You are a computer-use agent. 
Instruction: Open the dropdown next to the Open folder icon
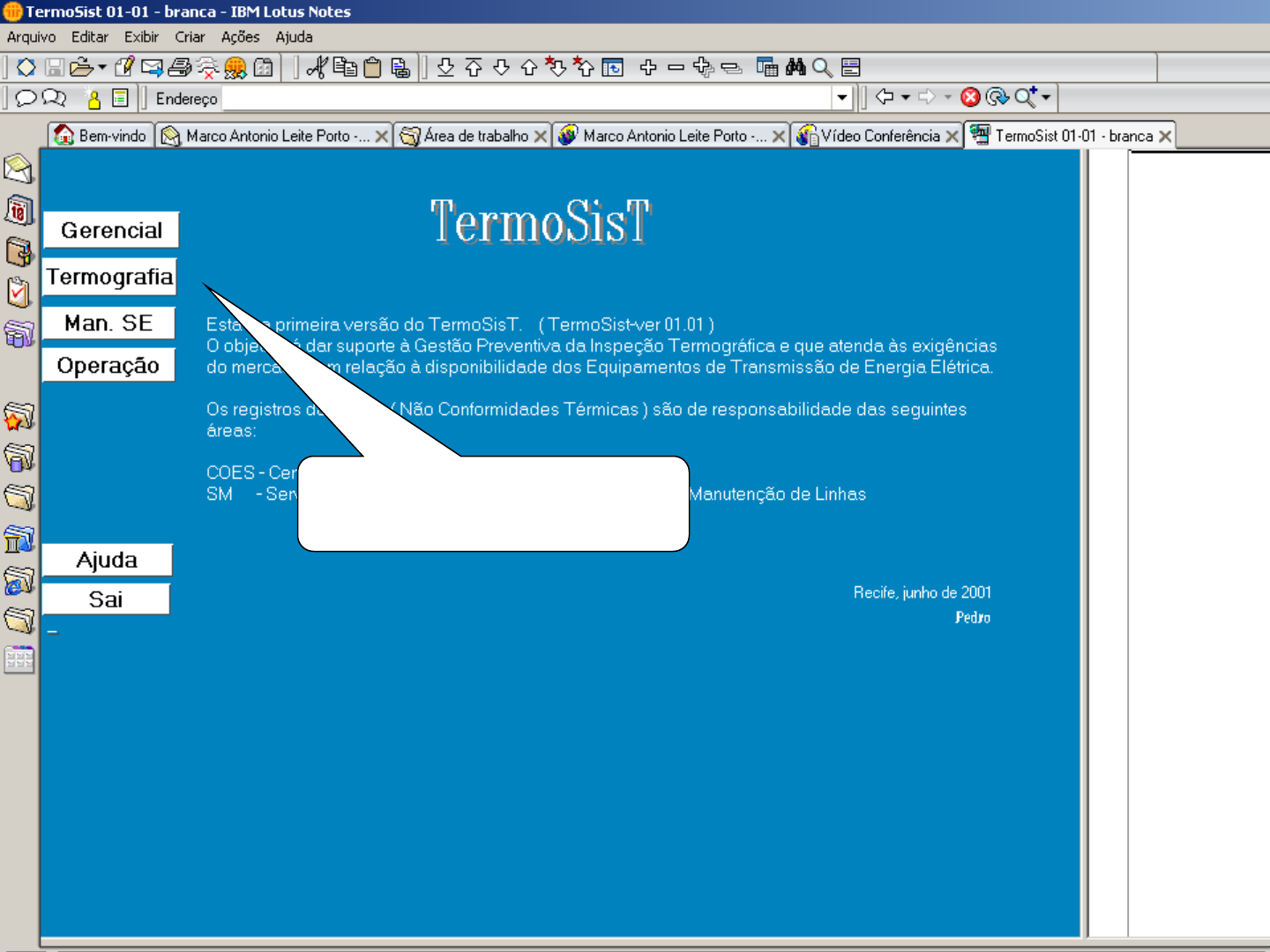pyautogui.click(x=102, y=67)
